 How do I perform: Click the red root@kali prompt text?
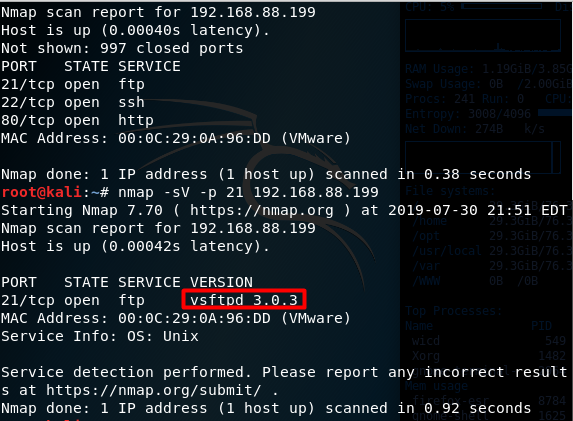click(41, 192)
